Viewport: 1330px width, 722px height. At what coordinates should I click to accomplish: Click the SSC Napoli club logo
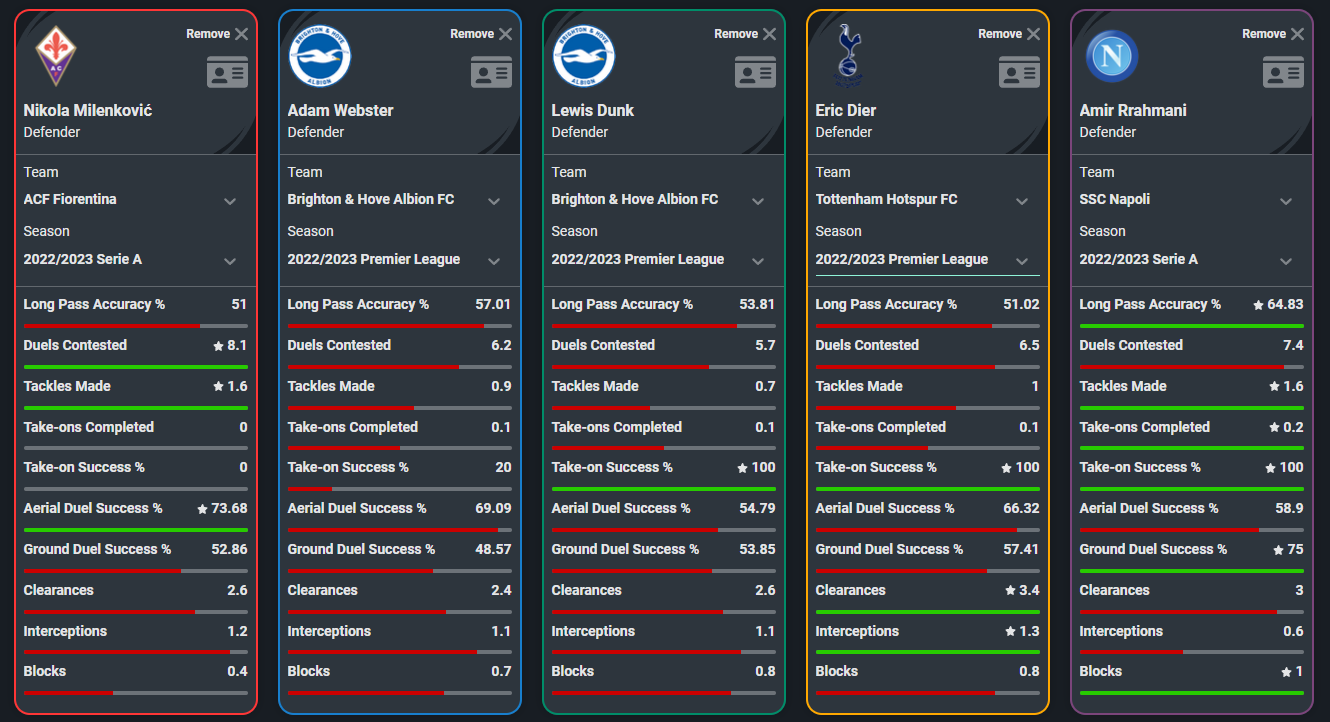click(1112, 56)
